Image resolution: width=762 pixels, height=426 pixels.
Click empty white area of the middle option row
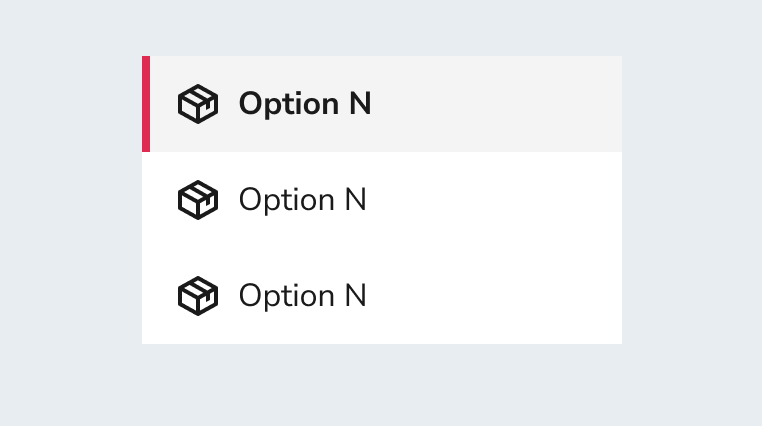point(496,200)
